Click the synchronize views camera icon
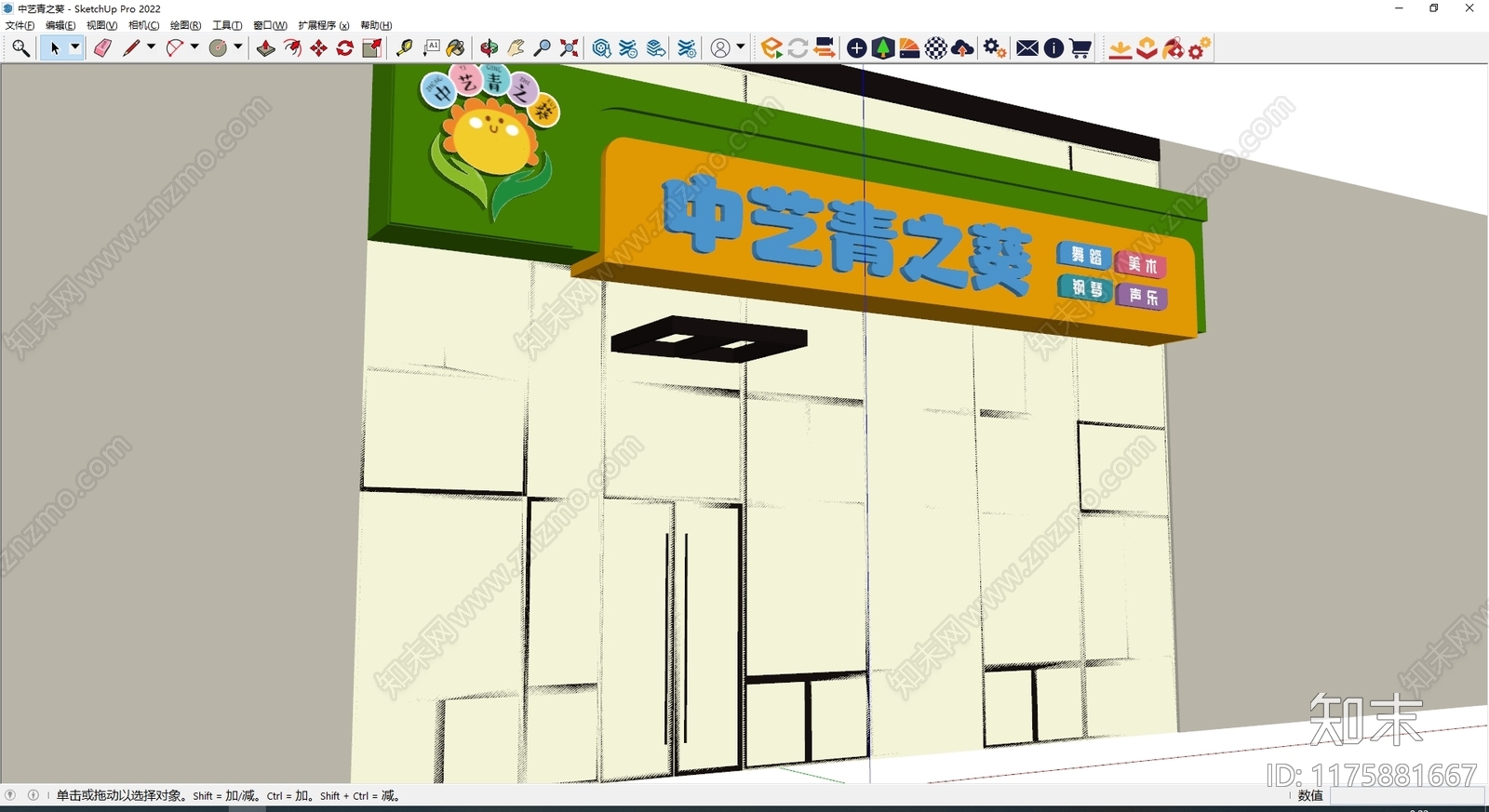The height and width of the screenshot is (812, 1489). click(x=824, y=48)
